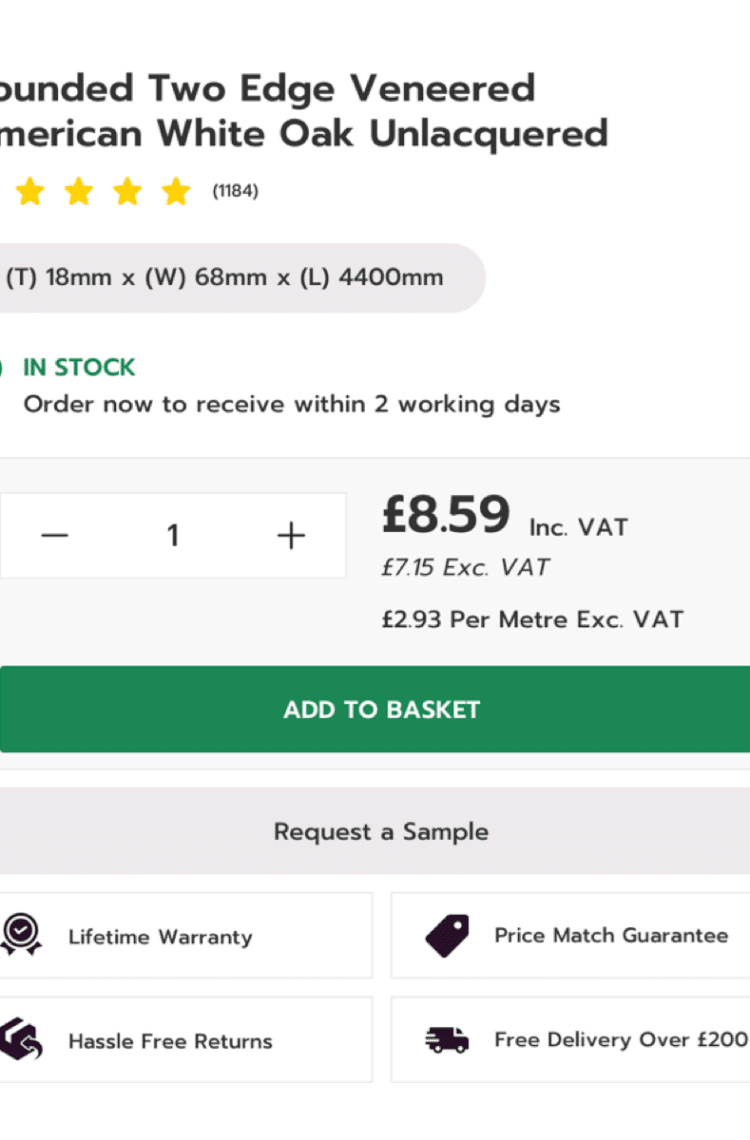
Task: Select the 18mm x 68mm x 4400mm size pill
Action: pyautogui.click(x=241, y=278)
